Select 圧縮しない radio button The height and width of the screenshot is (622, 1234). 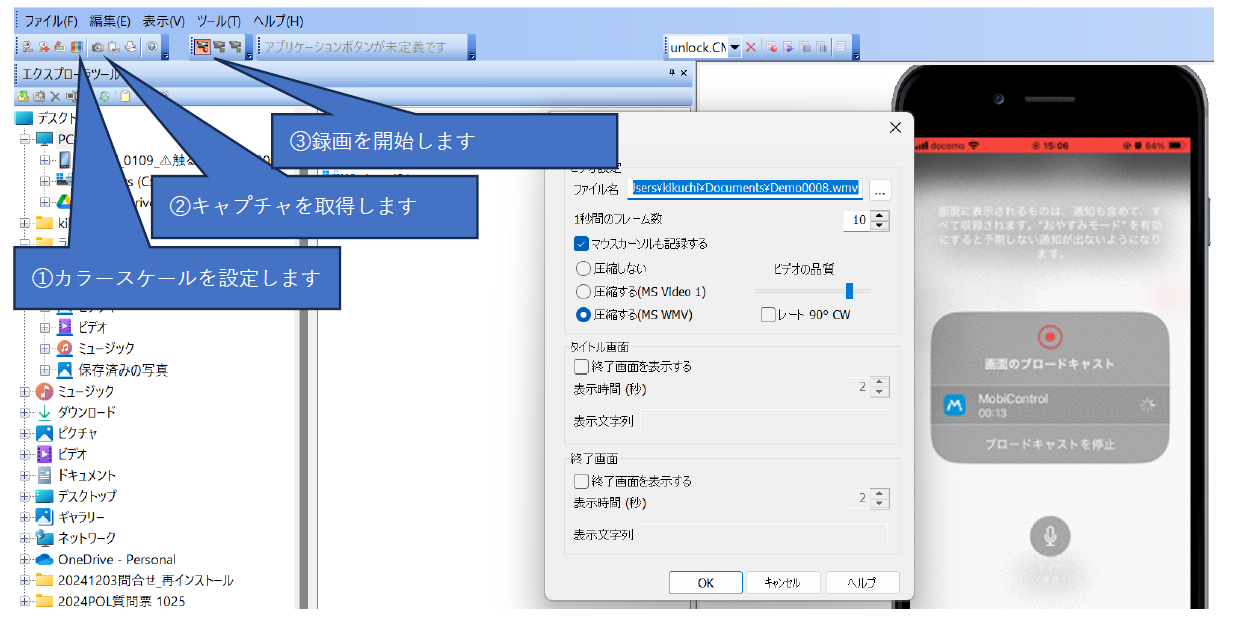[x=584, y=268]
